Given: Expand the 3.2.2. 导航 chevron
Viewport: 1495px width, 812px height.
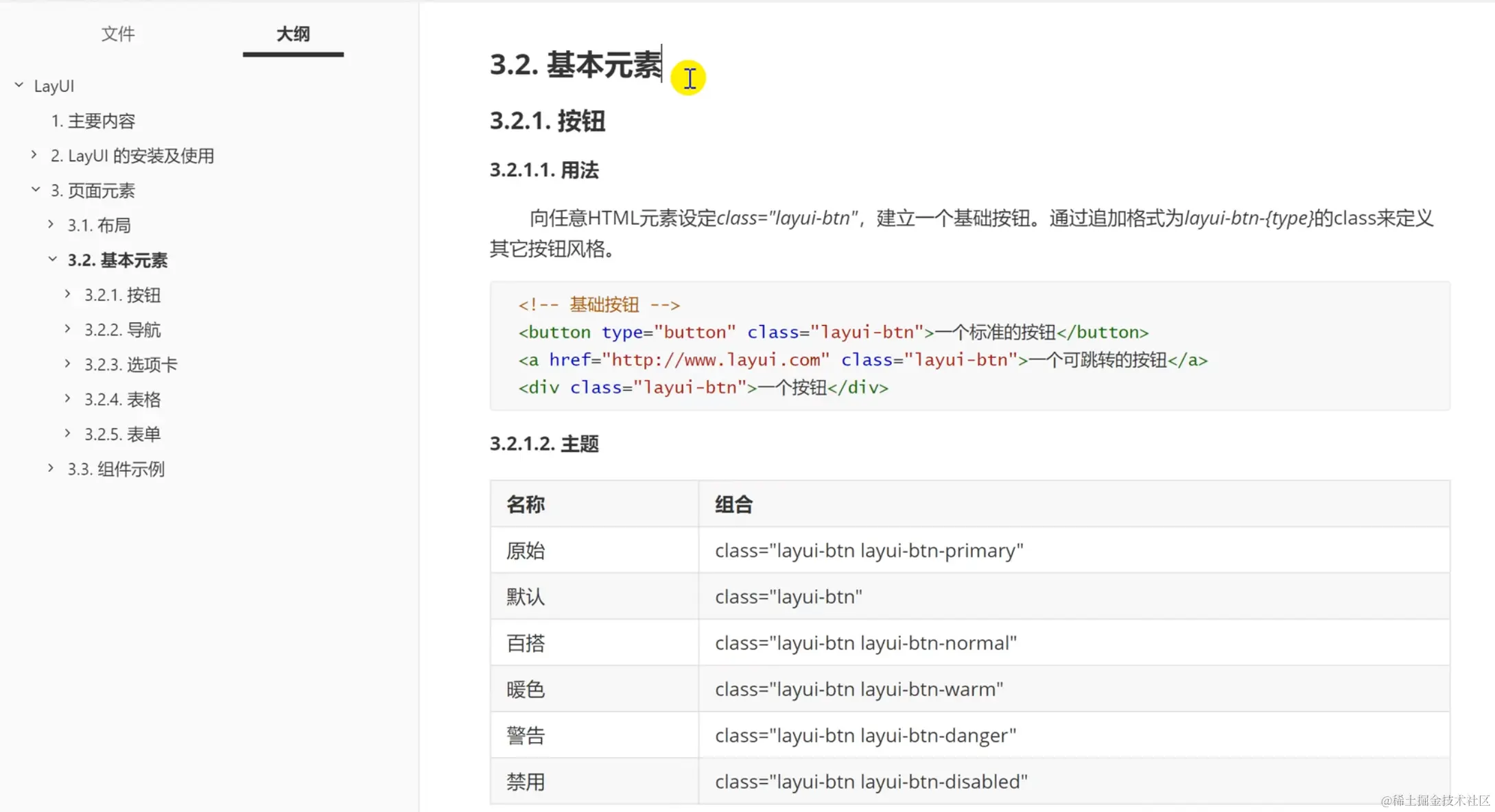Looking at the screenshot, I should click(x=67, y=329).
